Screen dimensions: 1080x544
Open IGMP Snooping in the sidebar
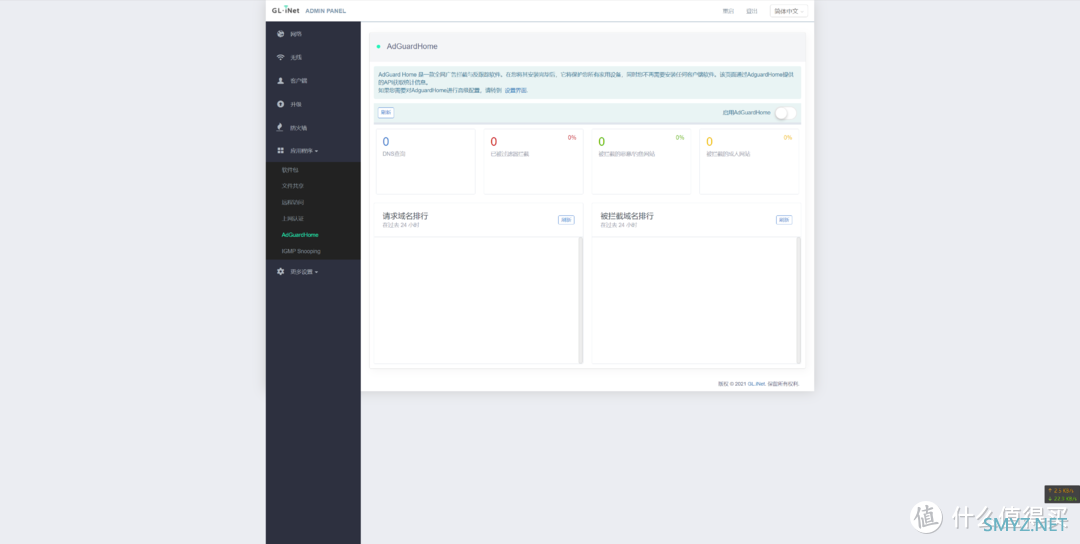(301, 251)
